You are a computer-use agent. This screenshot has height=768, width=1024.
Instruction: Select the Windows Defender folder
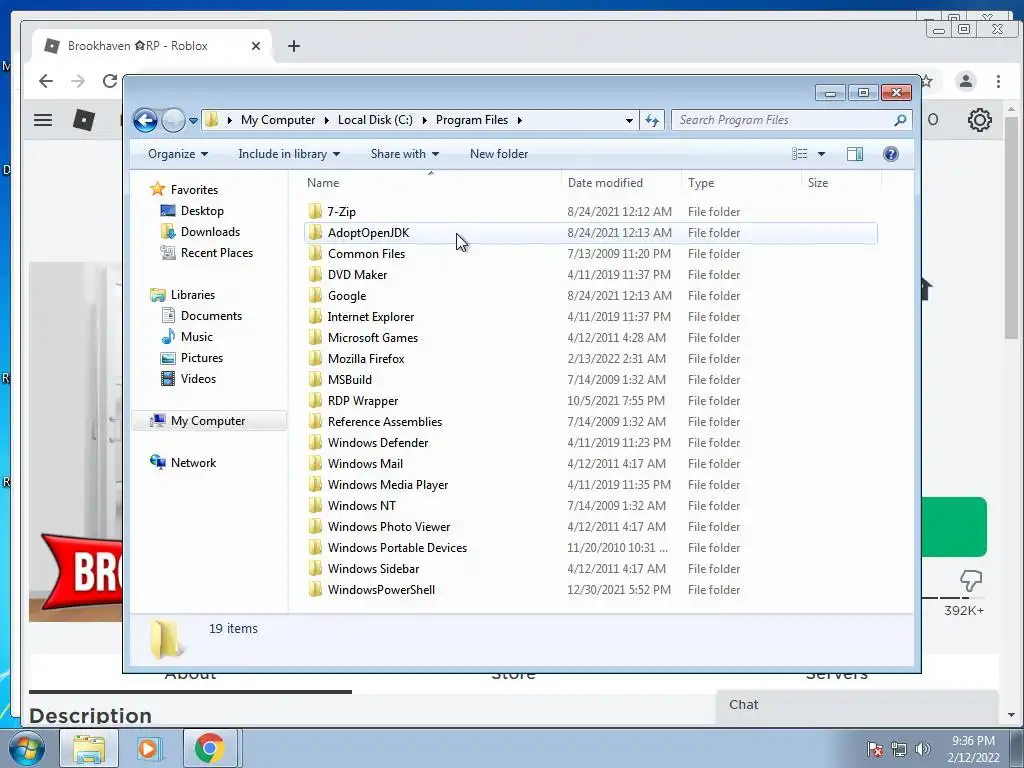click(590, 443)
